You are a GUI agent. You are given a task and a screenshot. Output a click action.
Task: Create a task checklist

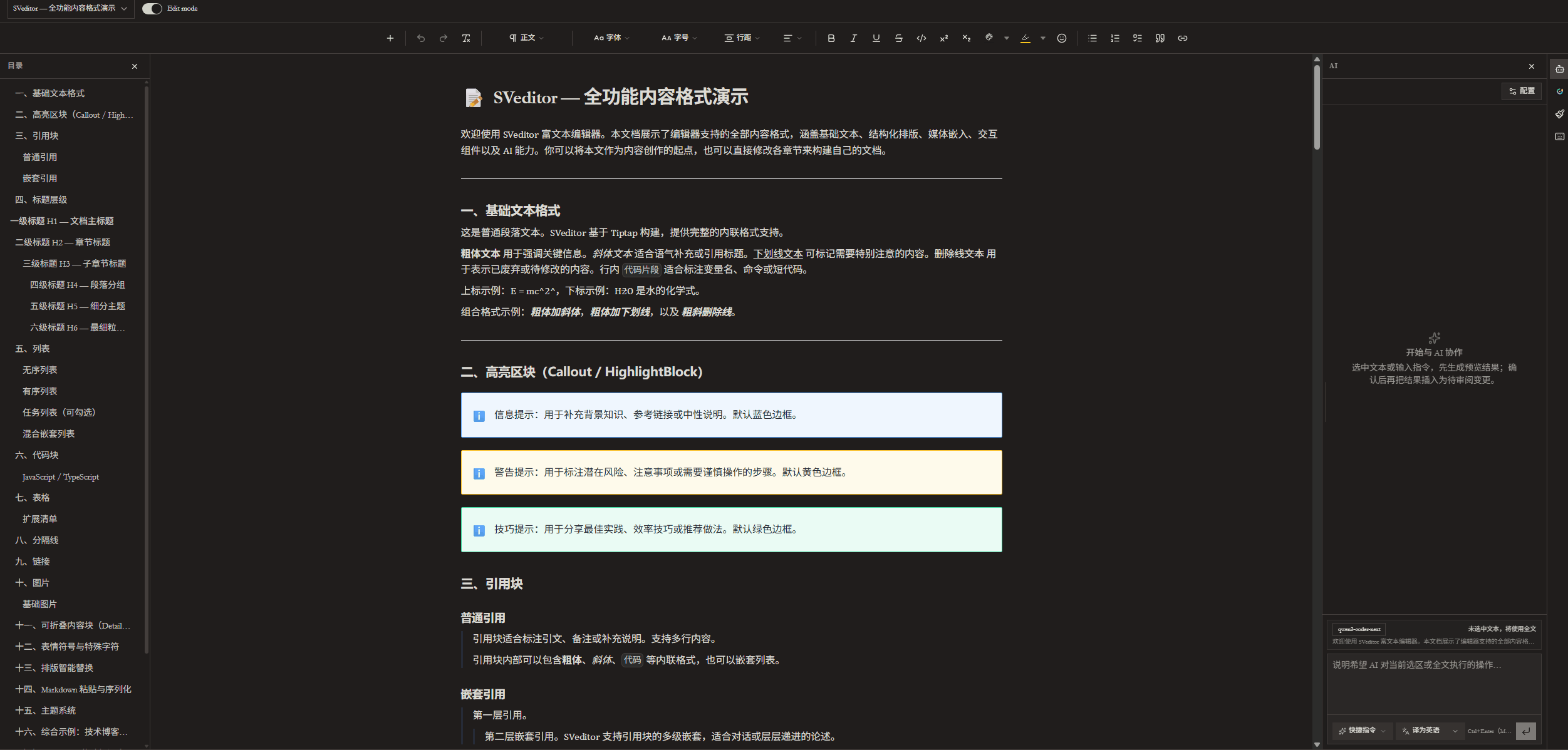pos(1137,38)
